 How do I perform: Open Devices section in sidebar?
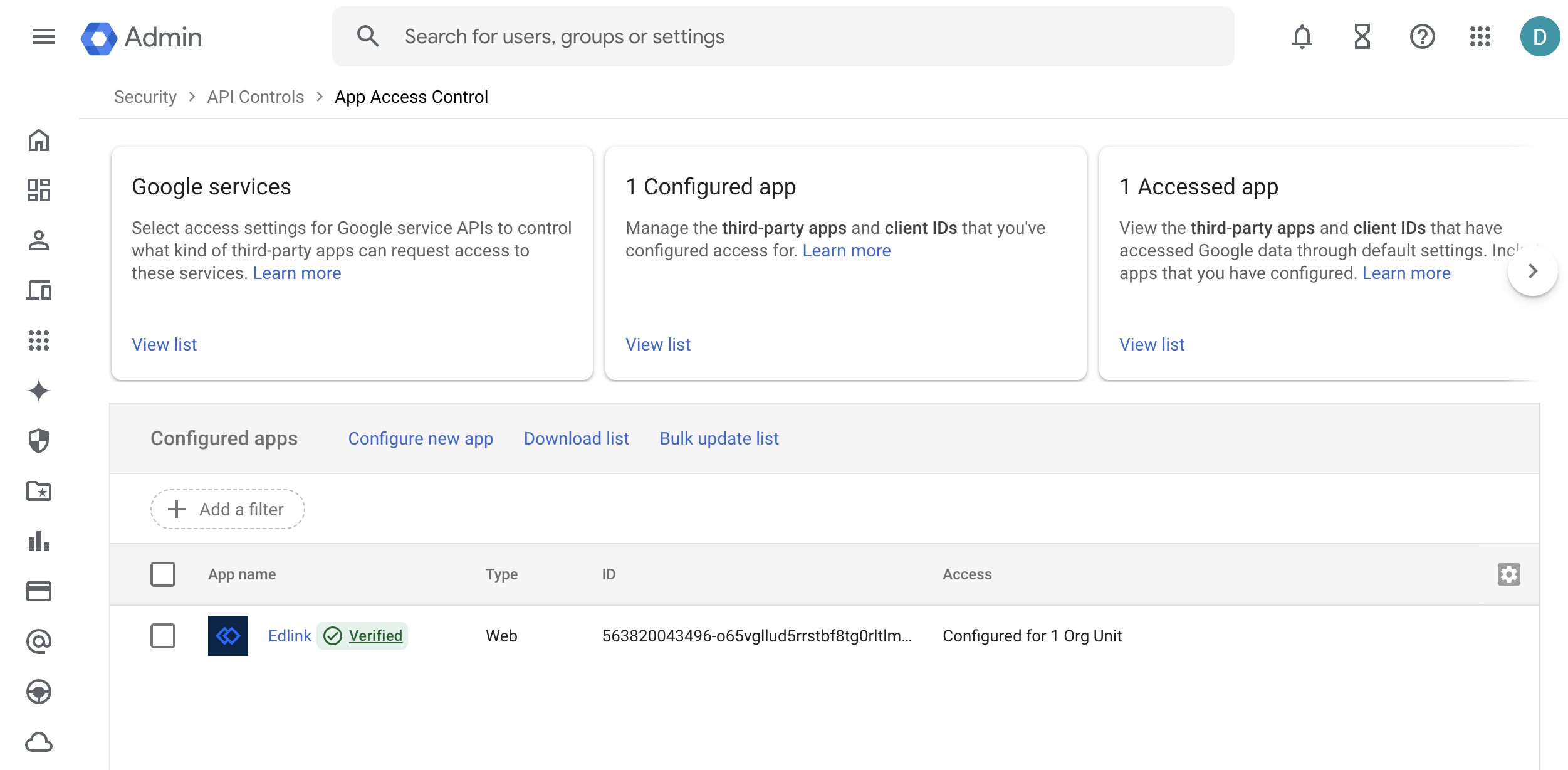(39, 290)
